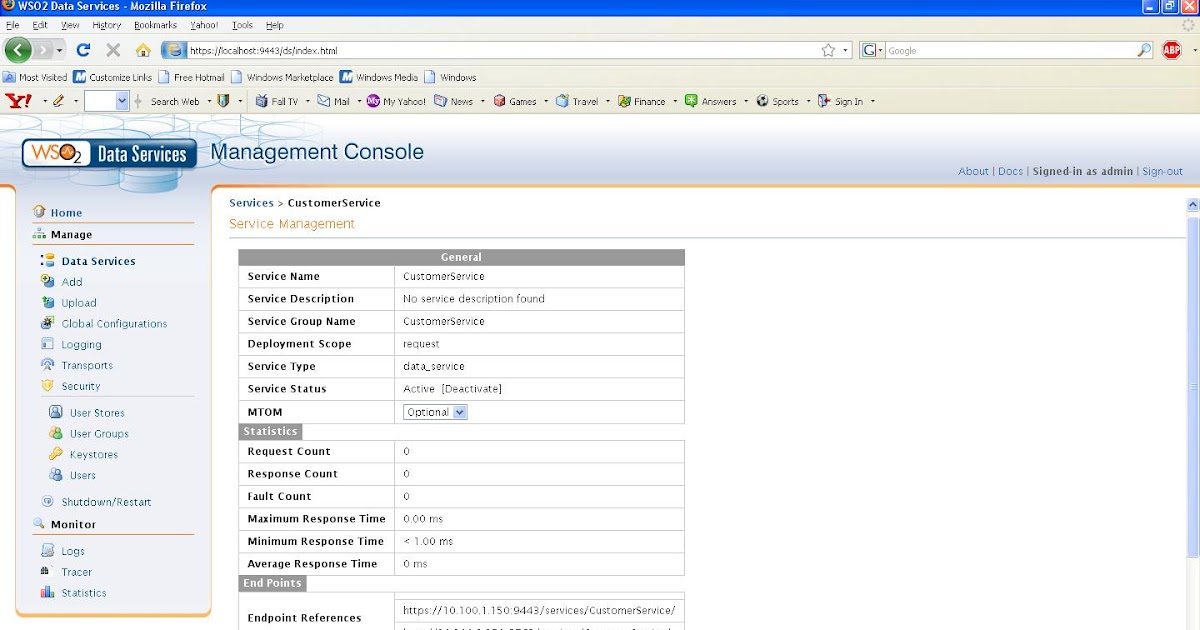Open the Add data service icon
This screenshot has height=630, width=1200.
47,281
